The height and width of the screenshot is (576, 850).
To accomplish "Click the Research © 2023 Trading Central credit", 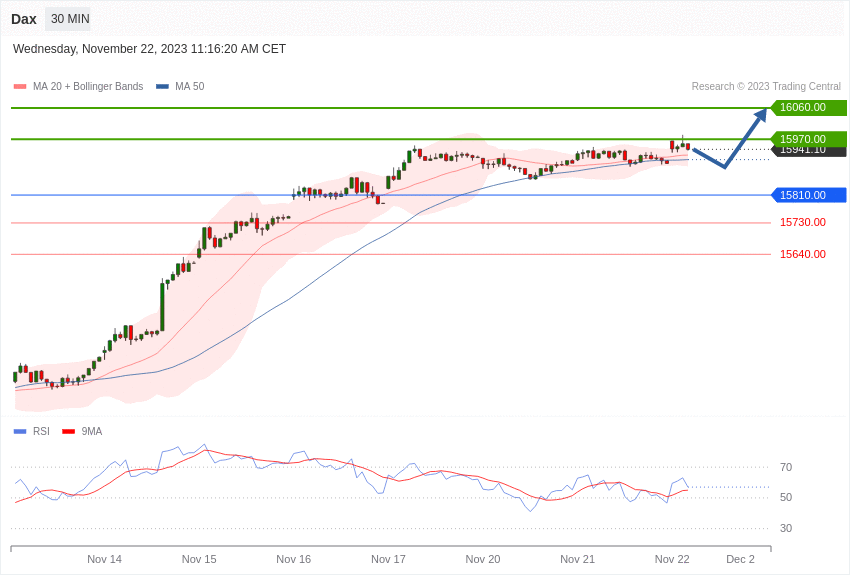I will point(766,87).
